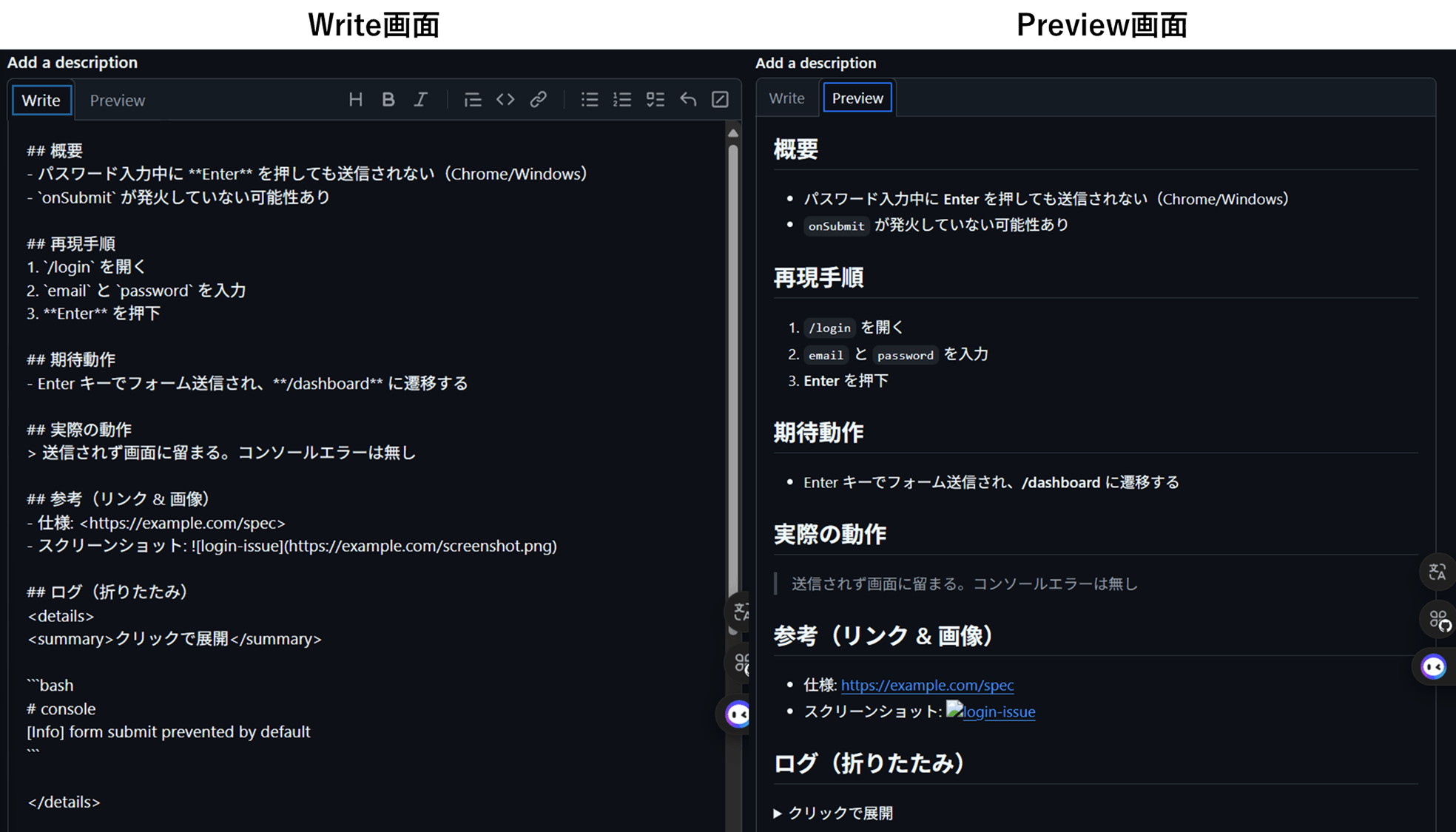
Task: Click the password code chip in the preview
Action: [x=906, y=355]
